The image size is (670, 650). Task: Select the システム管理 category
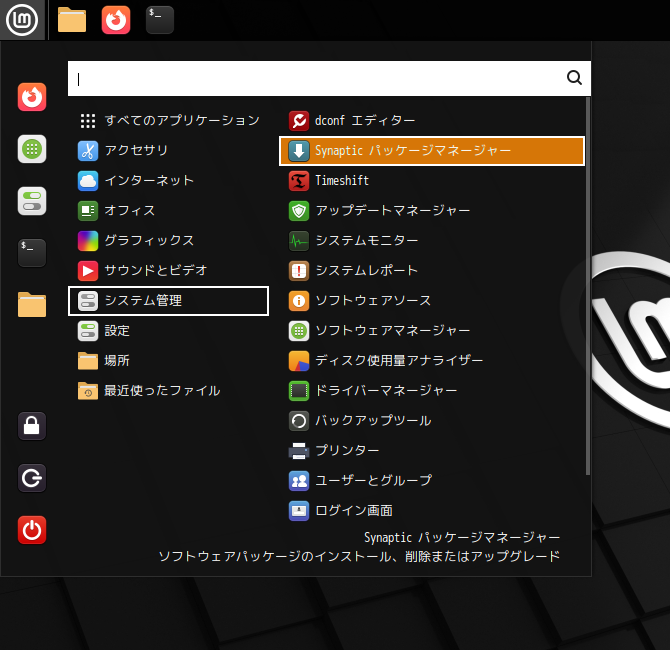click(168, 301)
